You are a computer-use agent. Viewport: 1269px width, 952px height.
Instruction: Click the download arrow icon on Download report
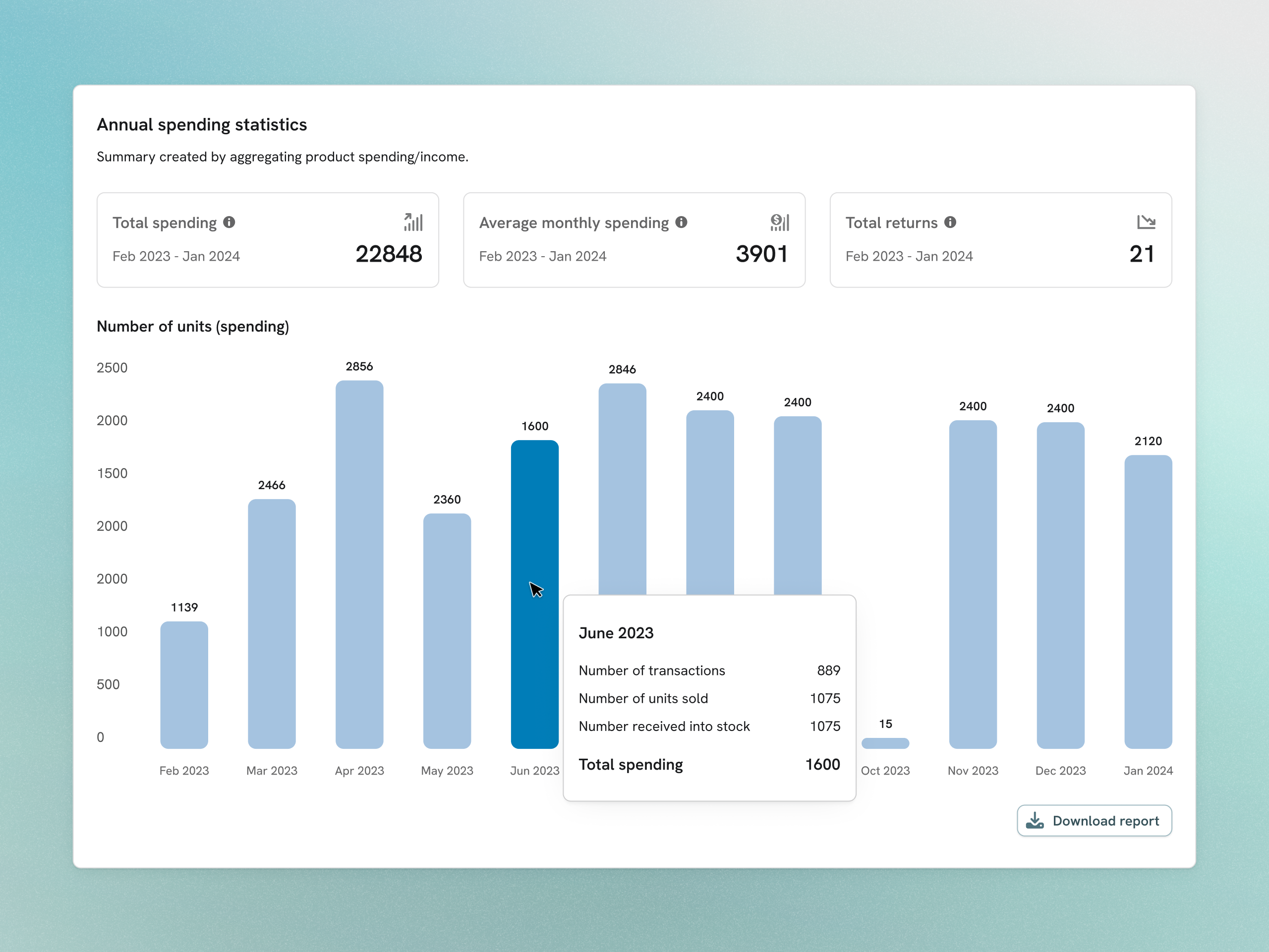point(1036,821)
